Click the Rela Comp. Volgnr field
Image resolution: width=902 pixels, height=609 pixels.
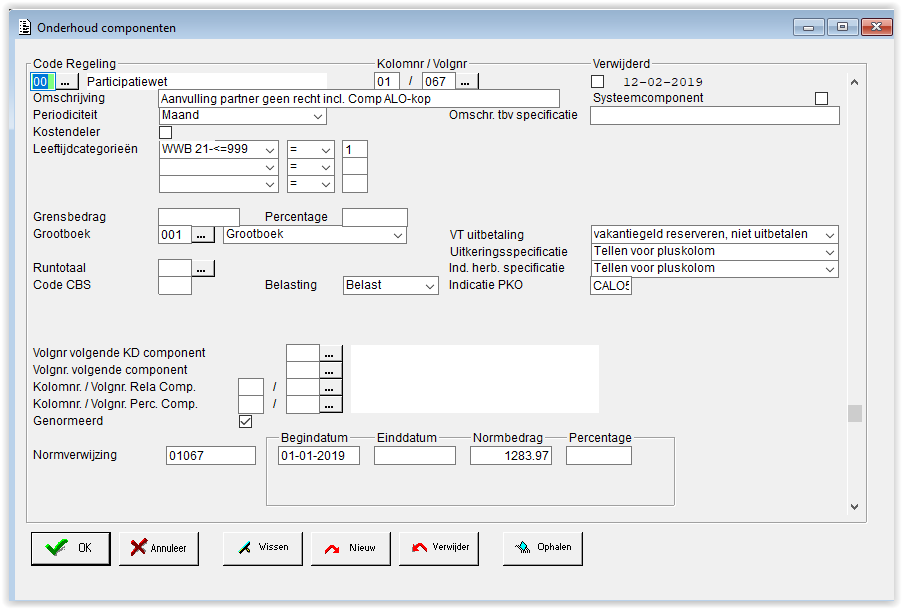click(x=303, y=388)
